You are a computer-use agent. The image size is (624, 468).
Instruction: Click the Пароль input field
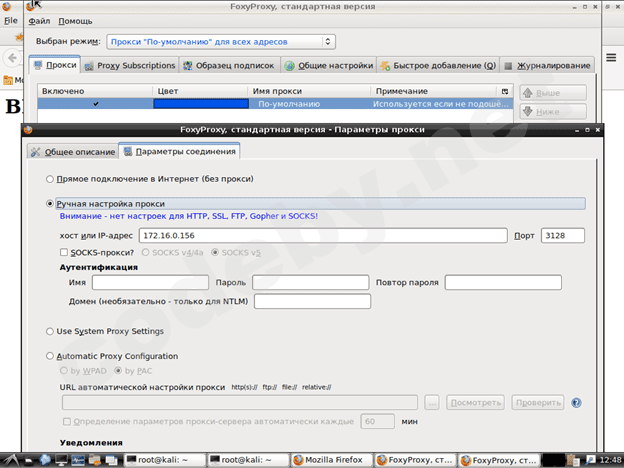(x=310, y=283)
